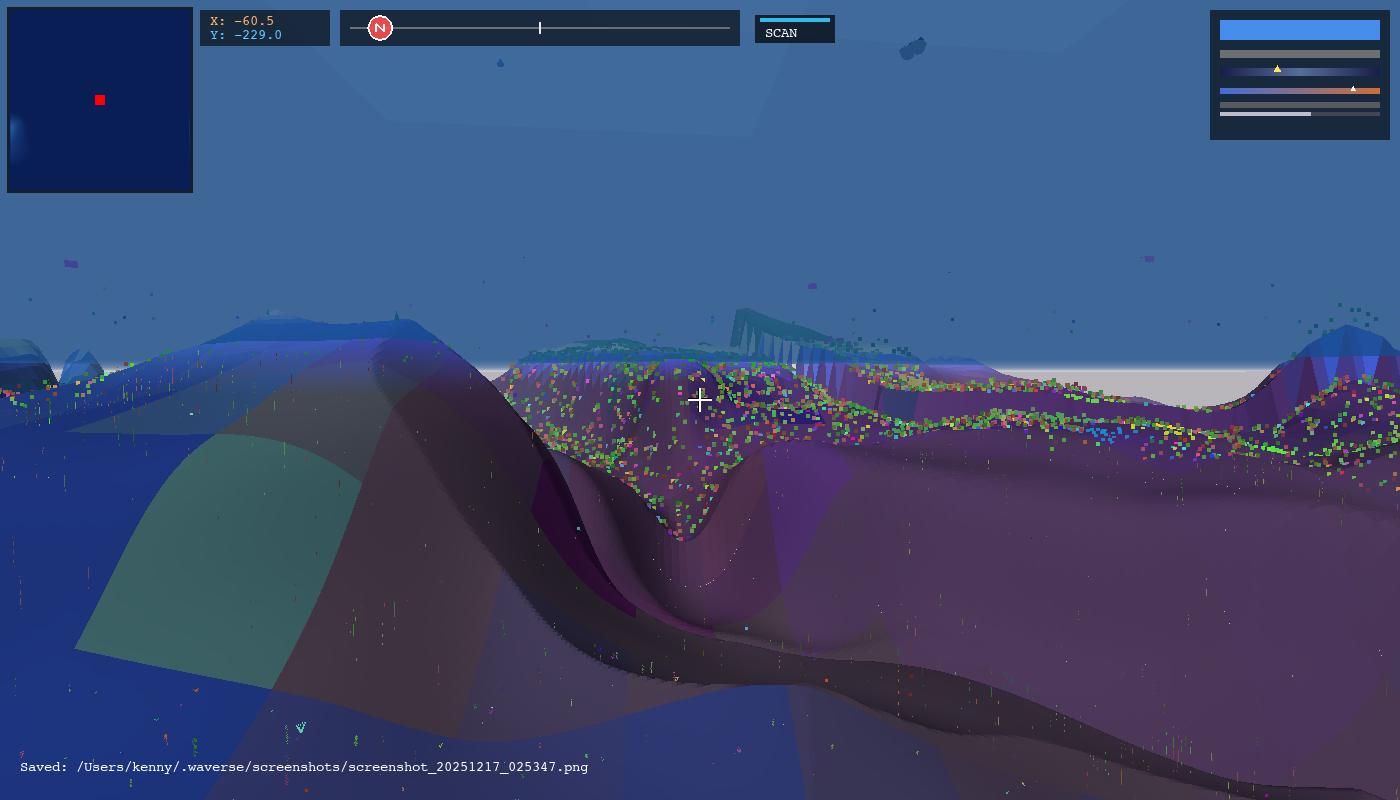Click the cyan indicator above the SCAN label

click(x=794, y=18)
